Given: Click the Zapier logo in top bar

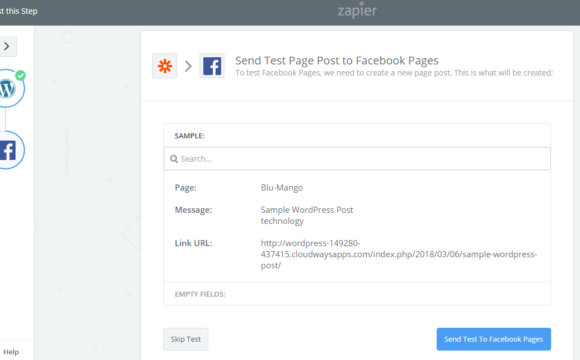Looking at the screenshot, I should coord(357,11).
